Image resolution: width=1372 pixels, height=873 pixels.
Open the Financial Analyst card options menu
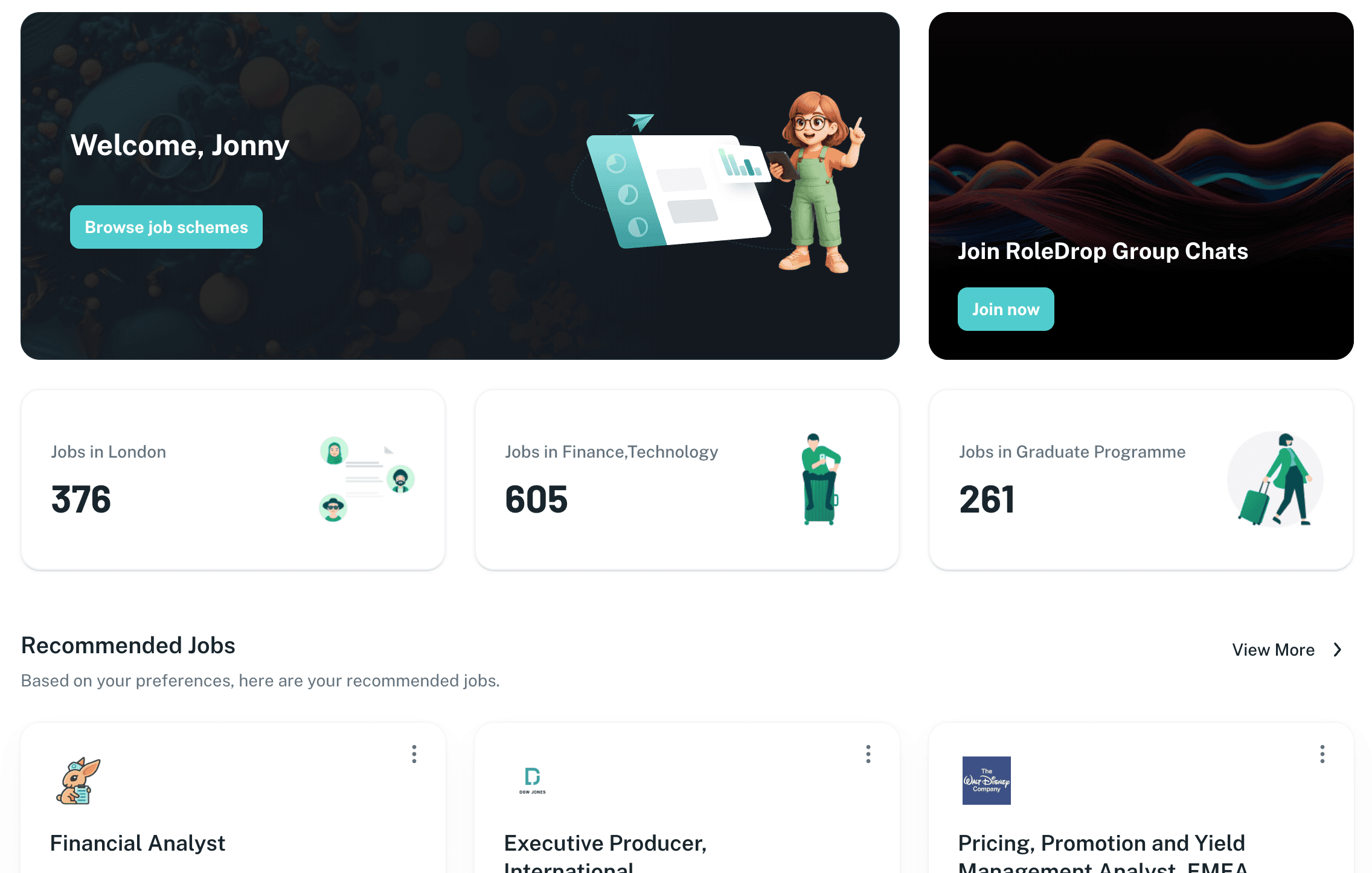414,754
